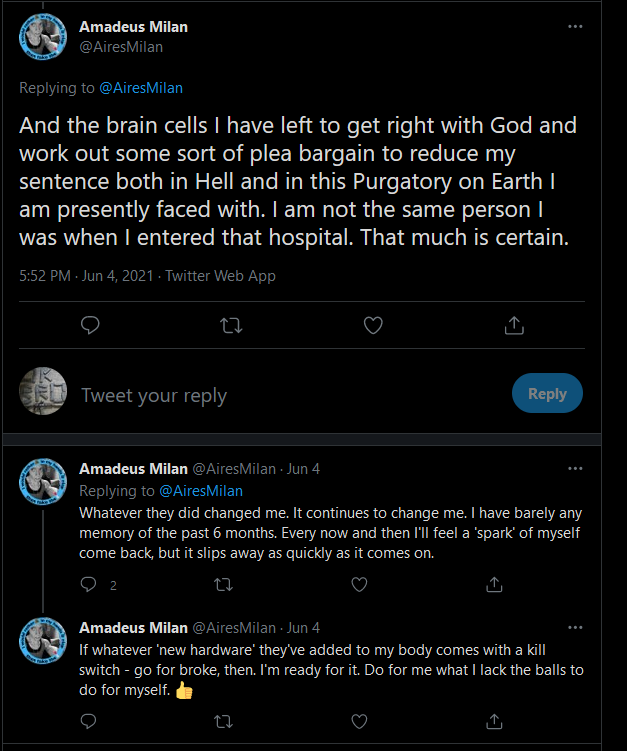This screenshot has height=751, width=627.
Task: Reply to the 'Whatever they did changed me' tweet
Action: coord(89,584)
